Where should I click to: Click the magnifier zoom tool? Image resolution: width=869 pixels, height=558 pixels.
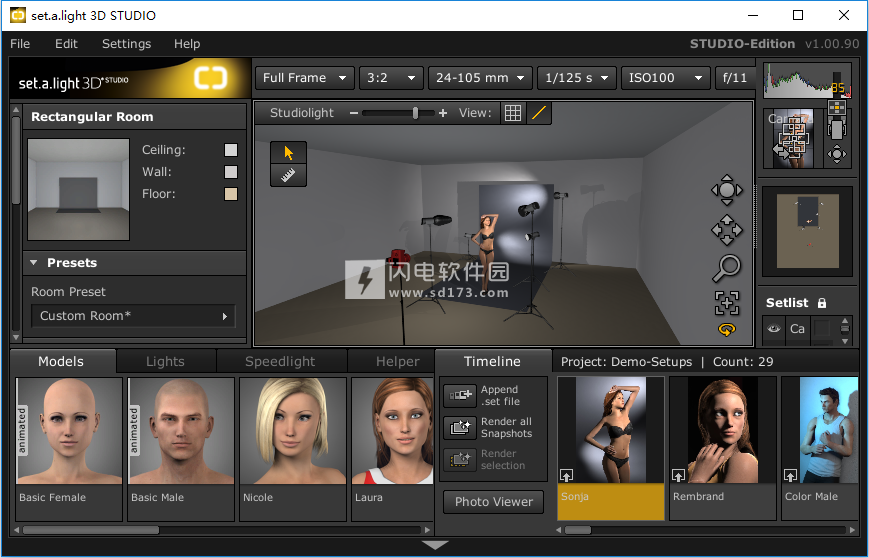point(727,268)
